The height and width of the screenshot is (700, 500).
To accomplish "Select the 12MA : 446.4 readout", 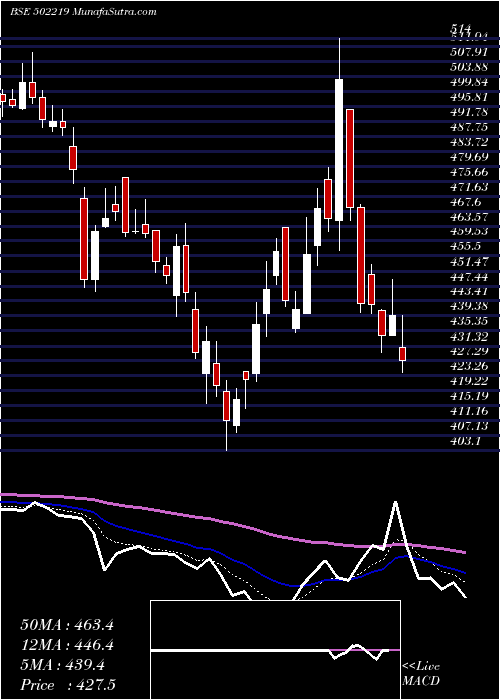I will [67, 645].
